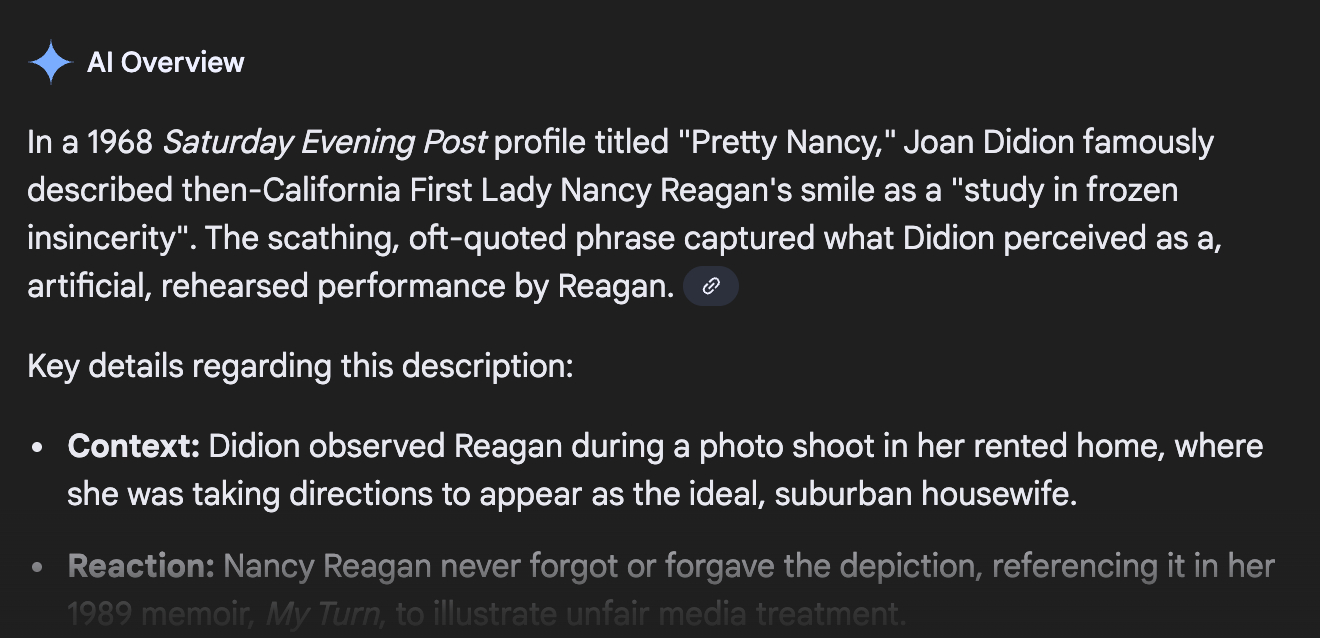Click the bold "Context:" label
This screenshot has width=1320, height=638.
(134, 447)
